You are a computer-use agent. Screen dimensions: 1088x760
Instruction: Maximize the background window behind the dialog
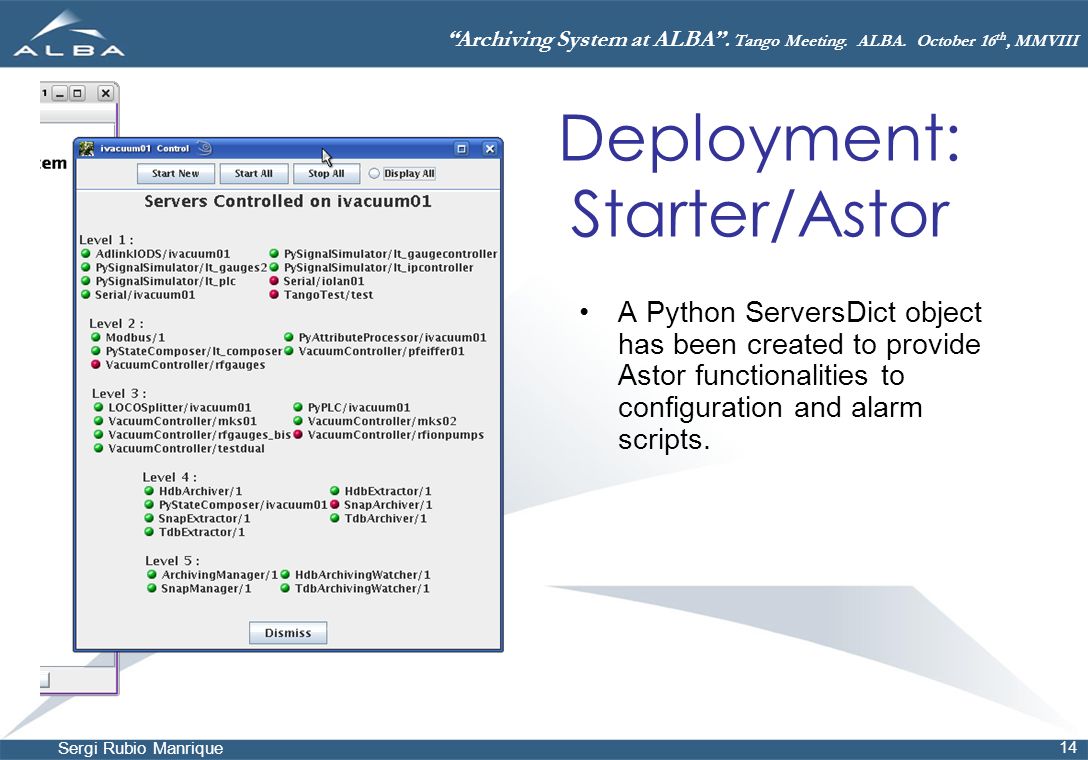click(77, 93)
